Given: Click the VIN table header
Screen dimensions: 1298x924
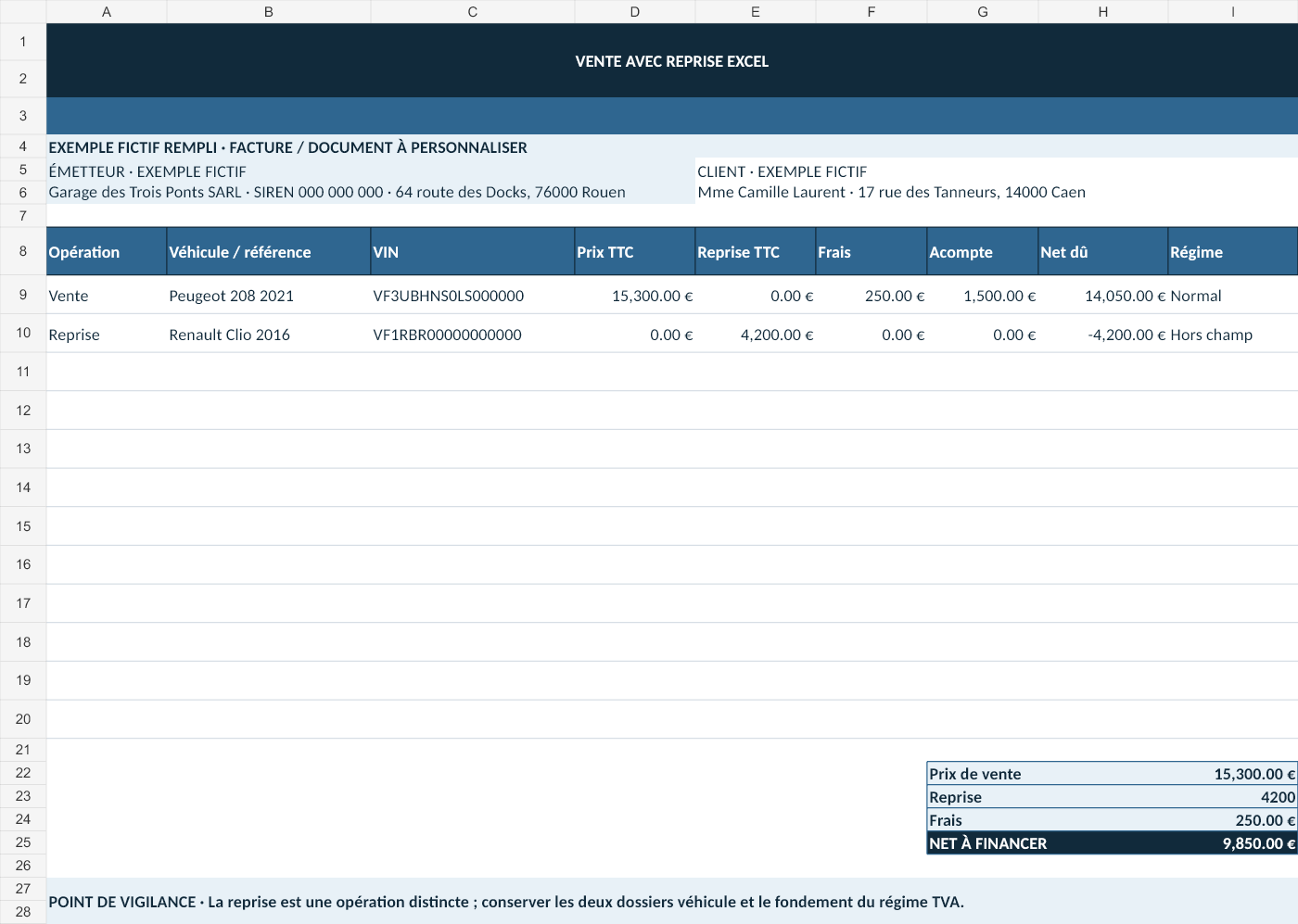Looking at the screenshot, I should point(473,252).
